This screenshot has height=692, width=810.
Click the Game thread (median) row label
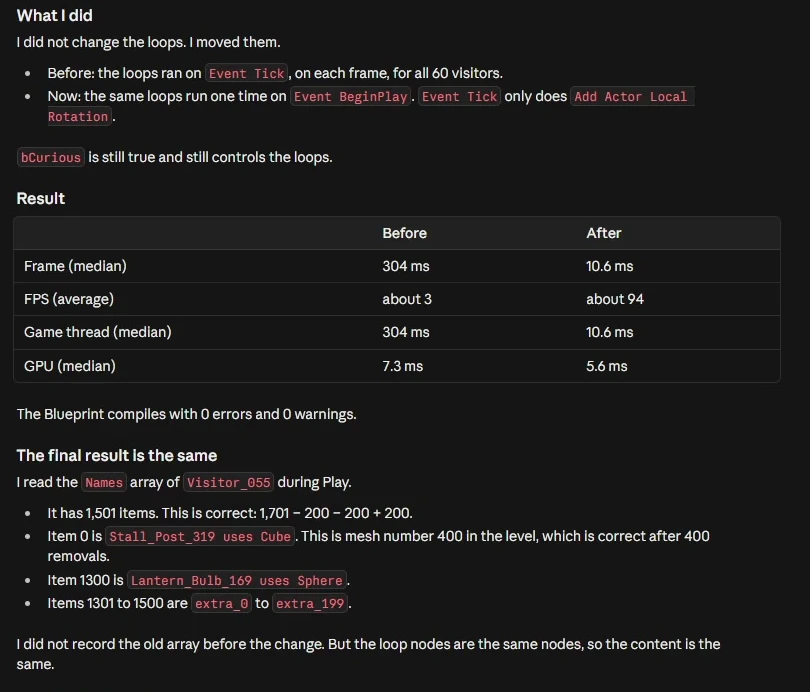[98, 332]
